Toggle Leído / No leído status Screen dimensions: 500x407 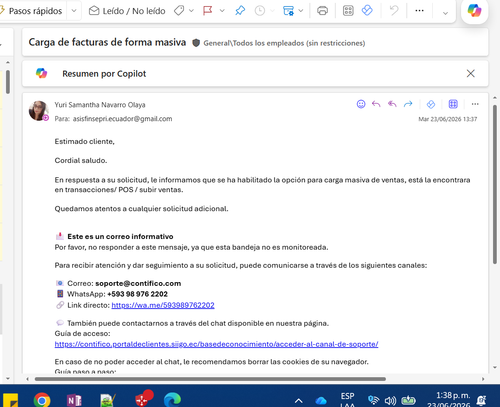click(x=127, y=11)
